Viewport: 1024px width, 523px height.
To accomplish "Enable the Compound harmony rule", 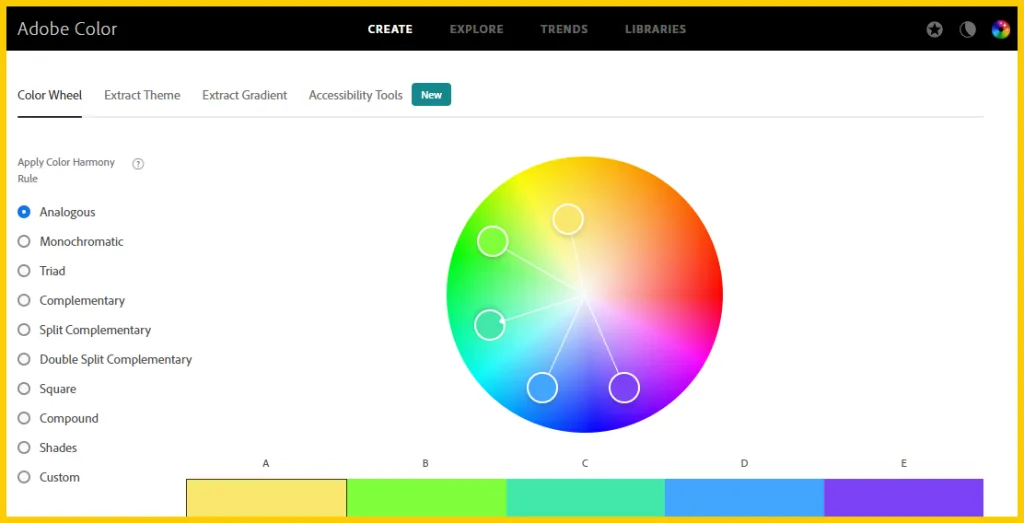I will tap(58, 418).
